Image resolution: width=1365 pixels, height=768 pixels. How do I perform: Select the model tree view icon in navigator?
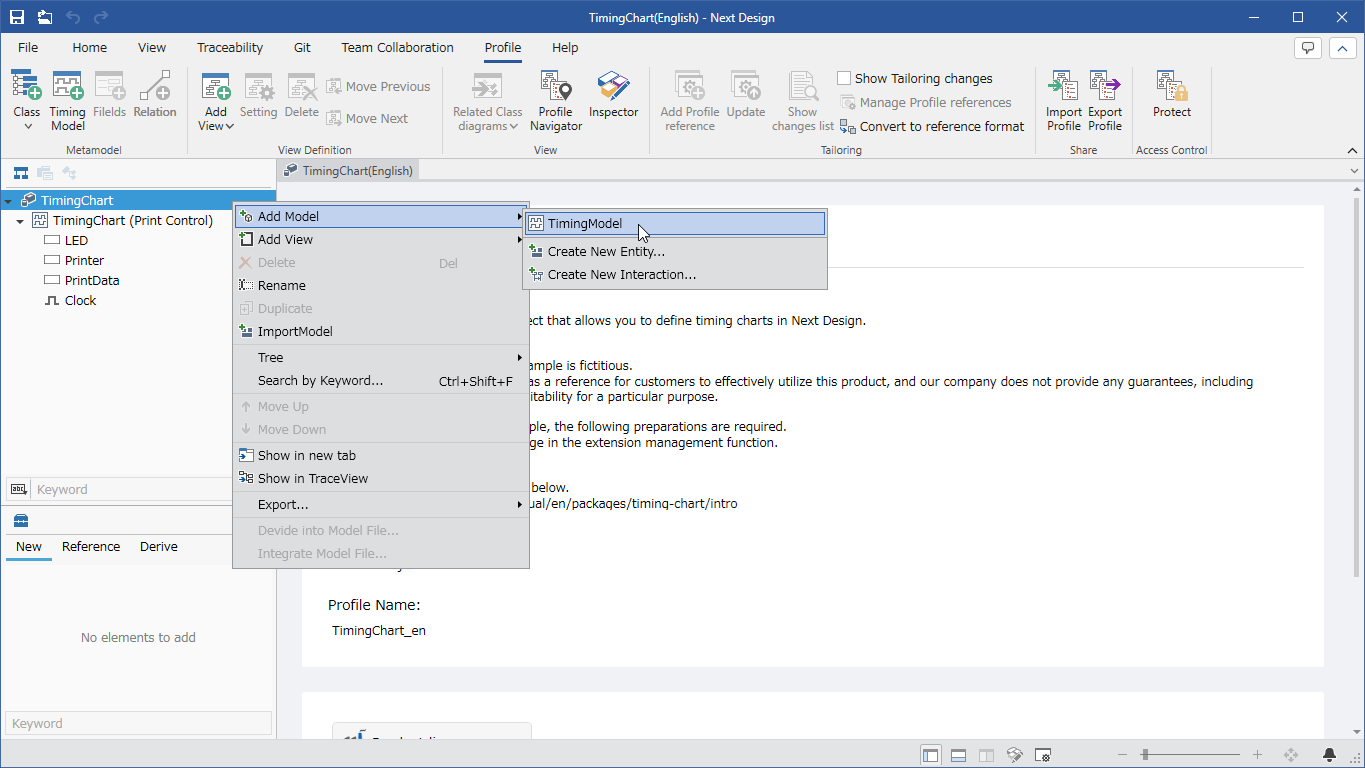(20, 173)
